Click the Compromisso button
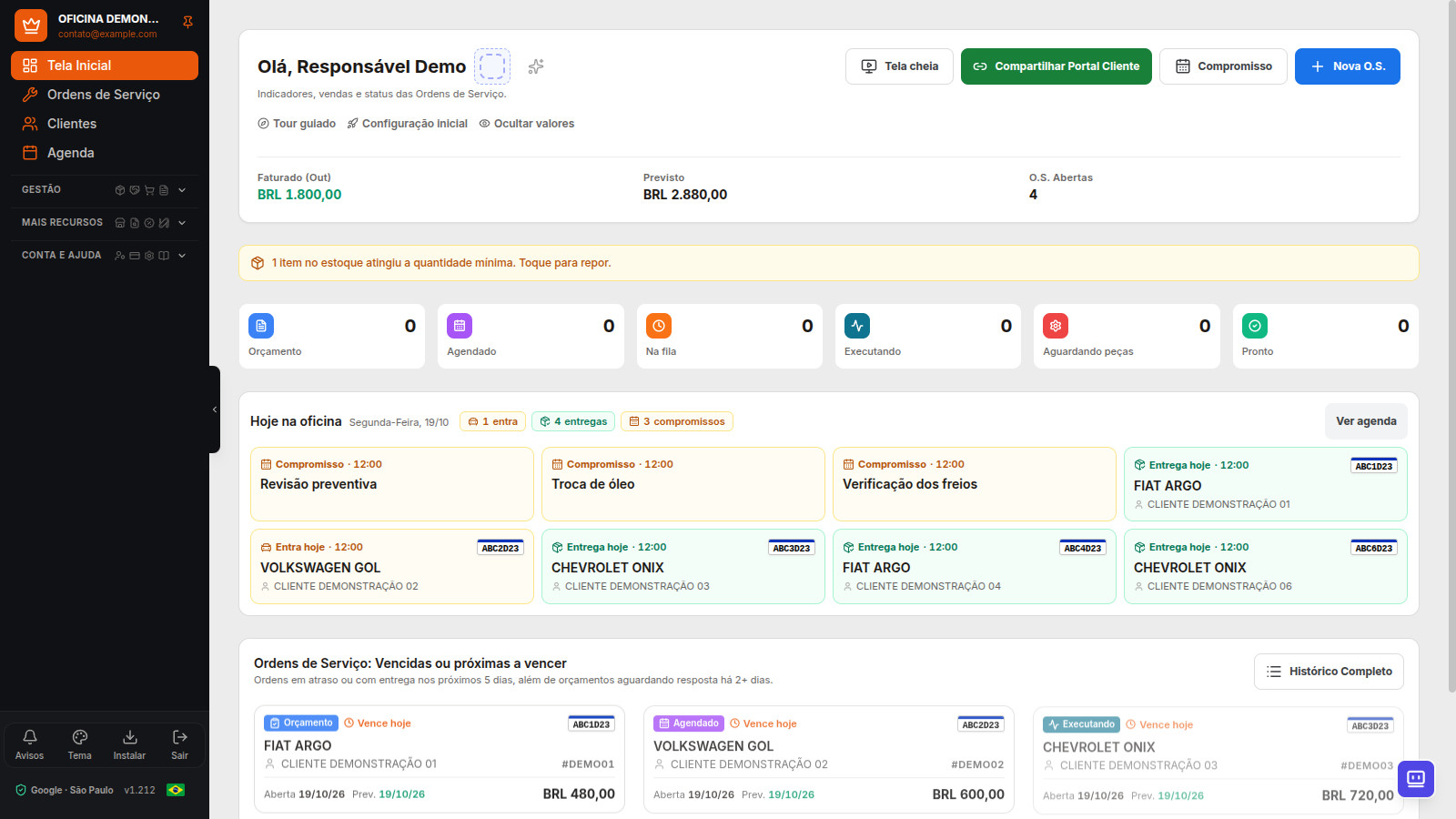Image resolution: width=1456 pixels, height=819 pixels. 1223,66
